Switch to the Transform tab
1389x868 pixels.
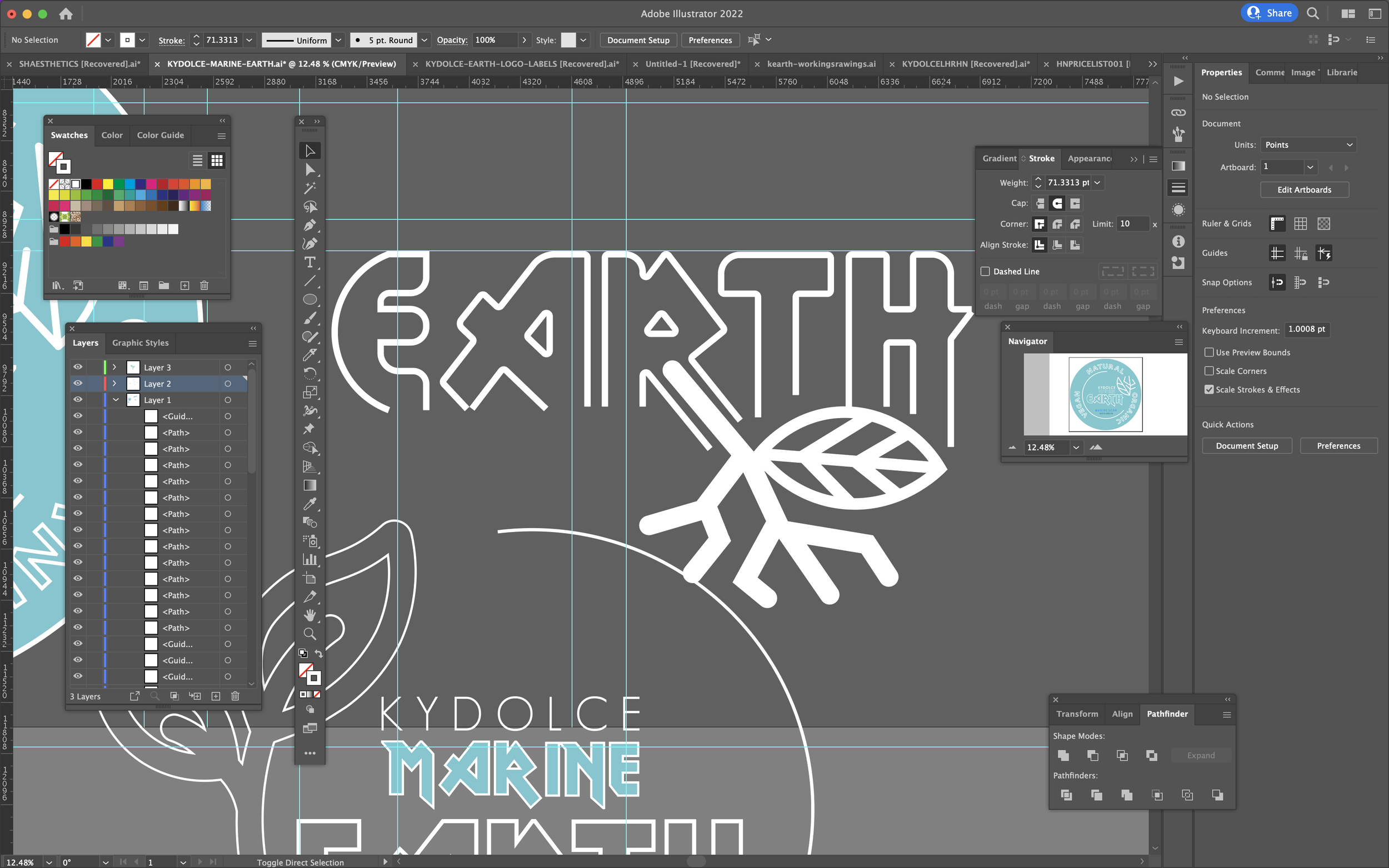[x=1077, y=714]
